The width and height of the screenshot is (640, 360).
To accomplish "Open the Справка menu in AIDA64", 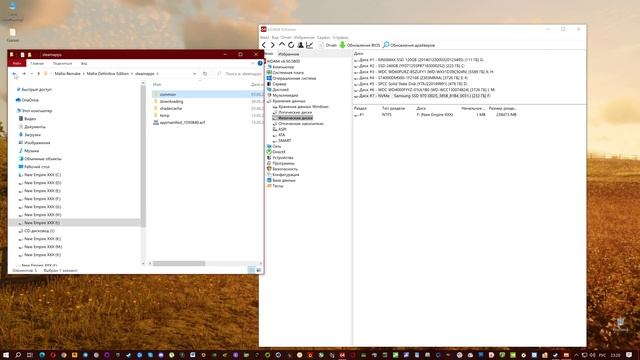I will tap(340, 38).
